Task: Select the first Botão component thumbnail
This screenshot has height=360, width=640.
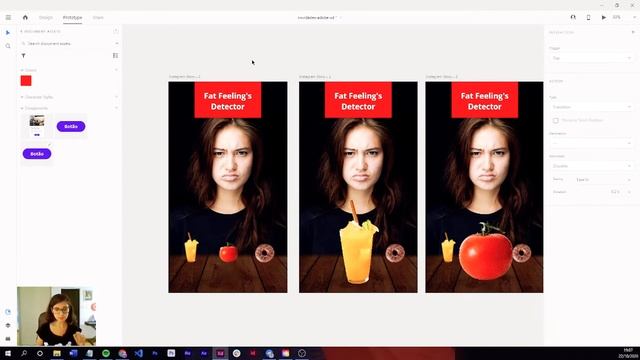Action: click(71, 127)
